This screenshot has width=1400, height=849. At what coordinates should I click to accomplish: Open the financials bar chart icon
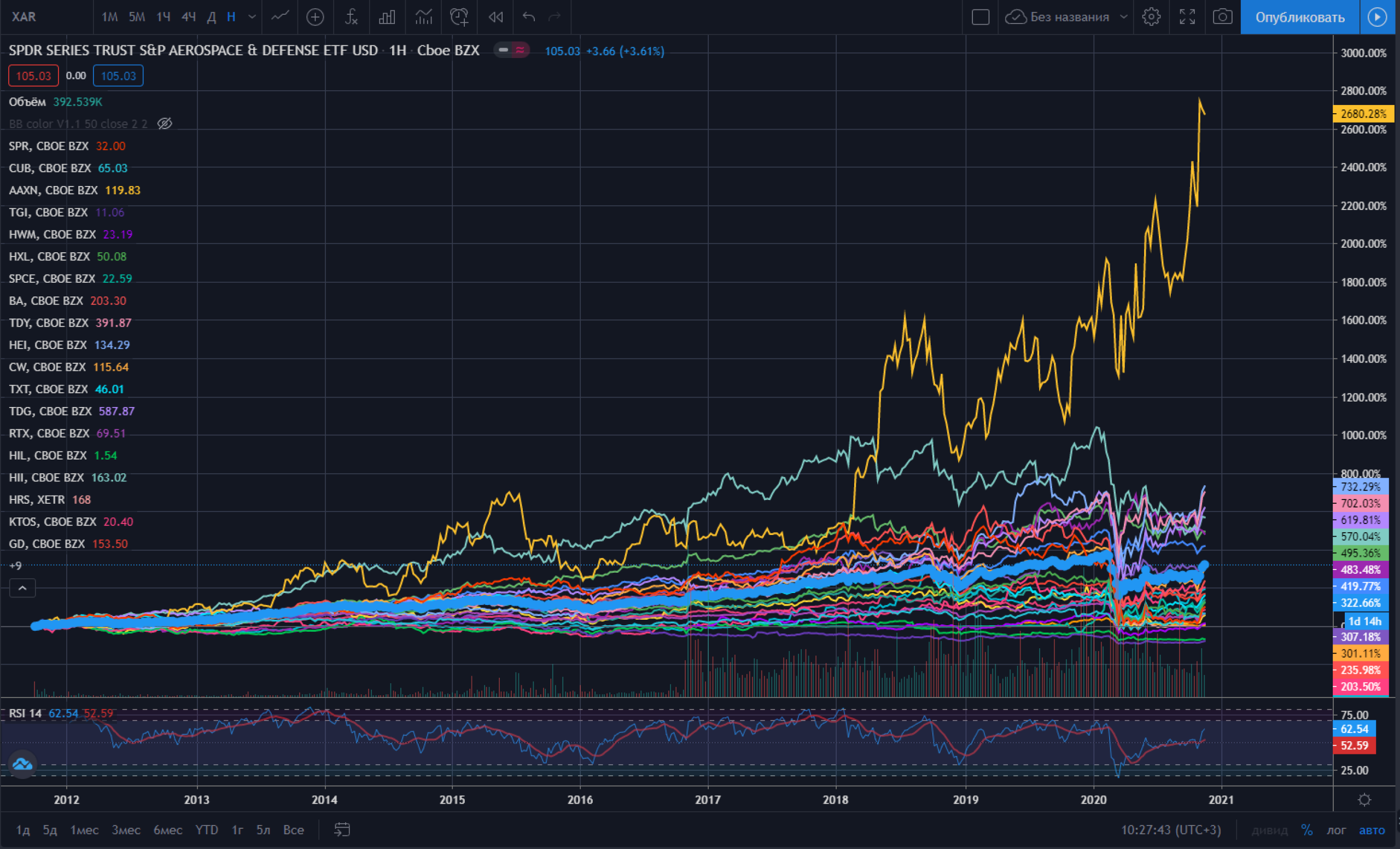(x=387, y=17)
